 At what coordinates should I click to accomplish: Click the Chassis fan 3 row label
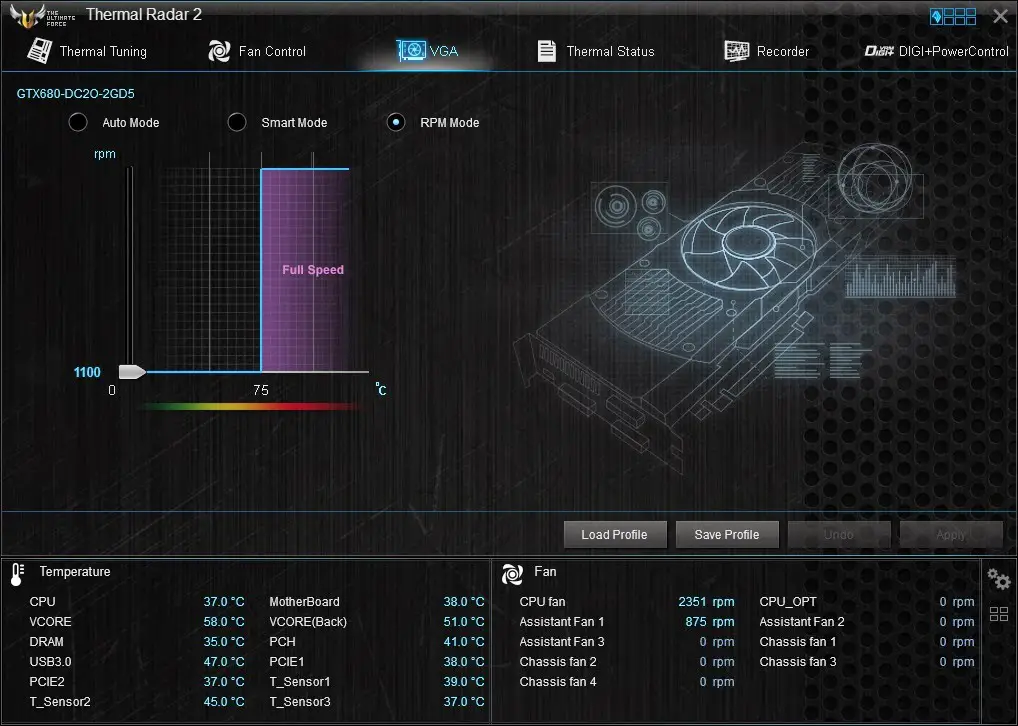[x=798, y=662]
